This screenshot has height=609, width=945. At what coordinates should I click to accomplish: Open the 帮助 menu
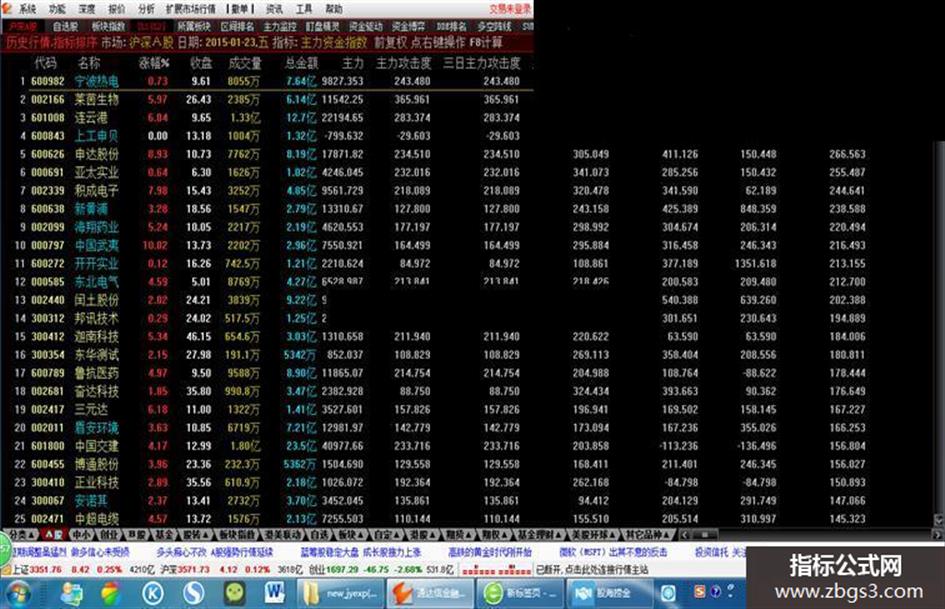tap(333, 9)
